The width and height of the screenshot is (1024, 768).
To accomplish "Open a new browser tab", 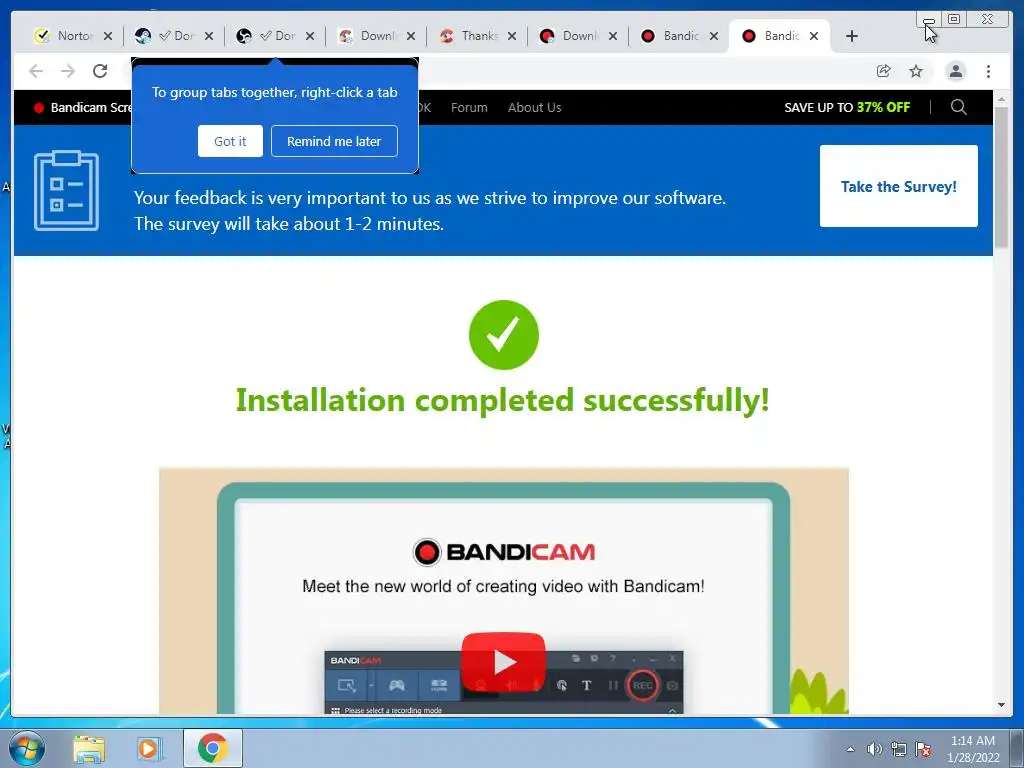I will point(852,36).
